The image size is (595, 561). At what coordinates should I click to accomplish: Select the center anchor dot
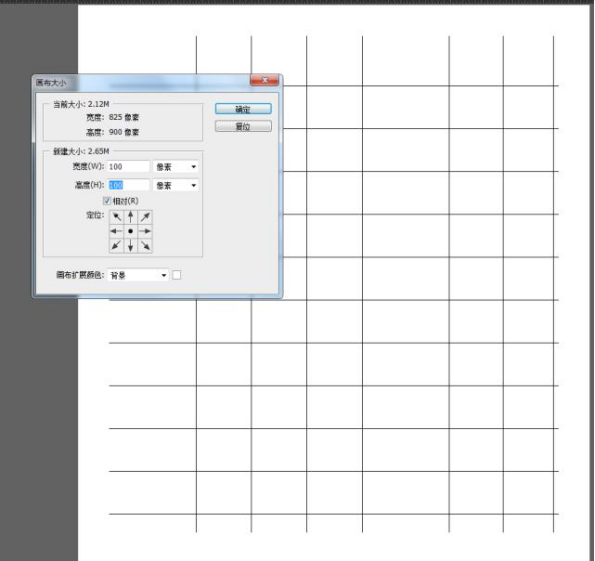click(x=131, y=231)
